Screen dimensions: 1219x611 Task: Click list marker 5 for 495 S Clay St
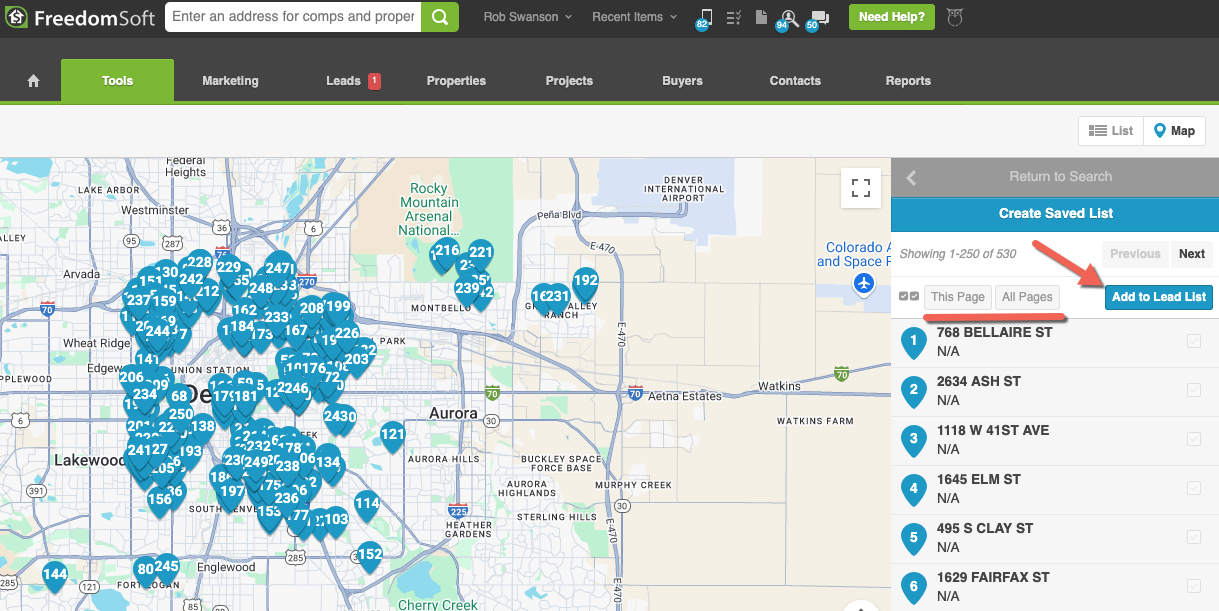(x=913, y=539)
